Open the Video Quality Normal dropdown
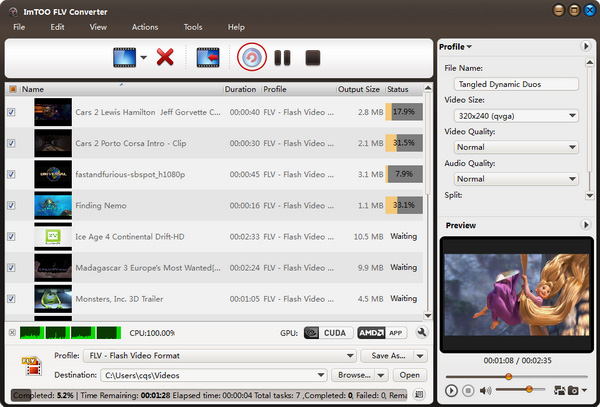The width and height of the screenshot is (600, 407). [x=516, y=147]
